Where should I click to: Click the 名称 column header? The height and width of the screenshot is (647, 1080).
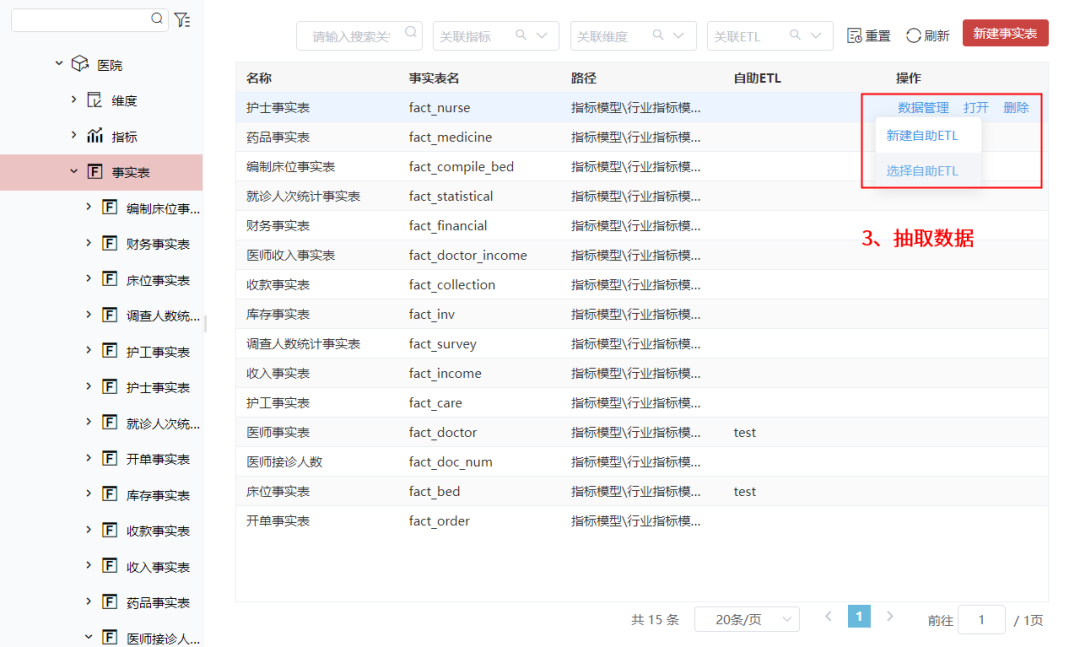(x=259, y=78)
